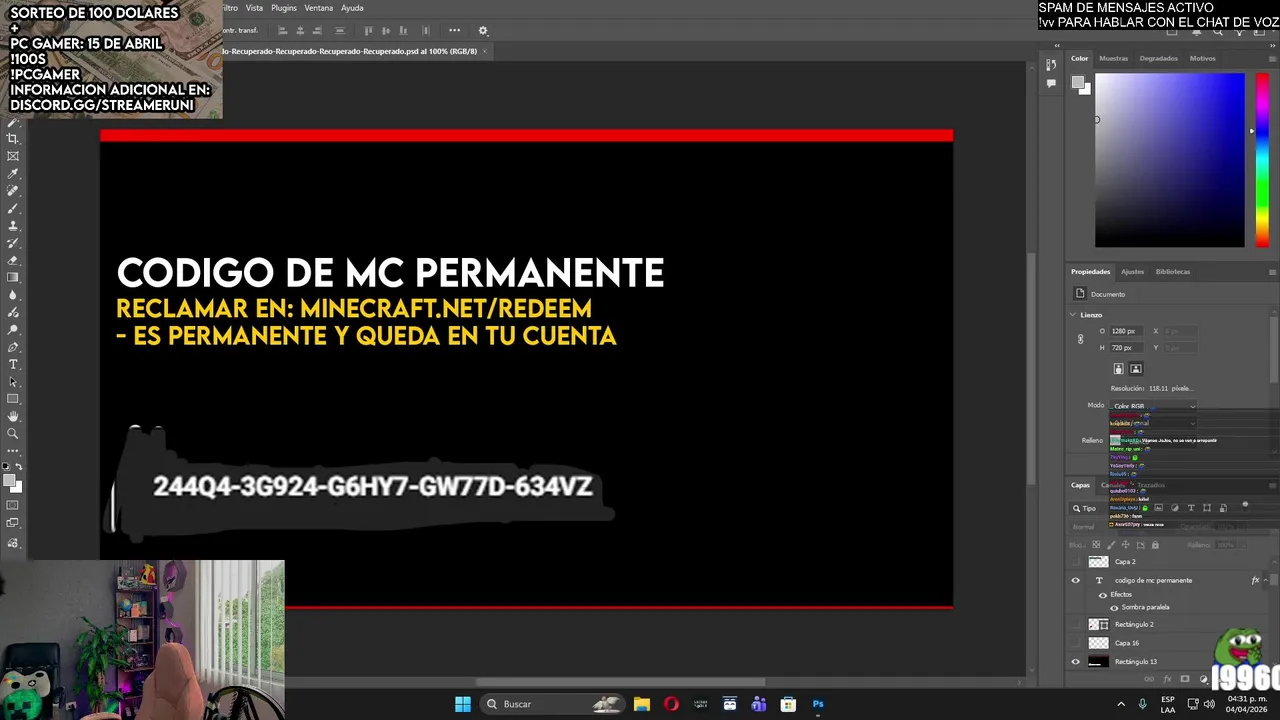Lock all layer attributes padlock
Image resolution: width=1280 pixels, height=720 pixels.
coord(1155,545)
